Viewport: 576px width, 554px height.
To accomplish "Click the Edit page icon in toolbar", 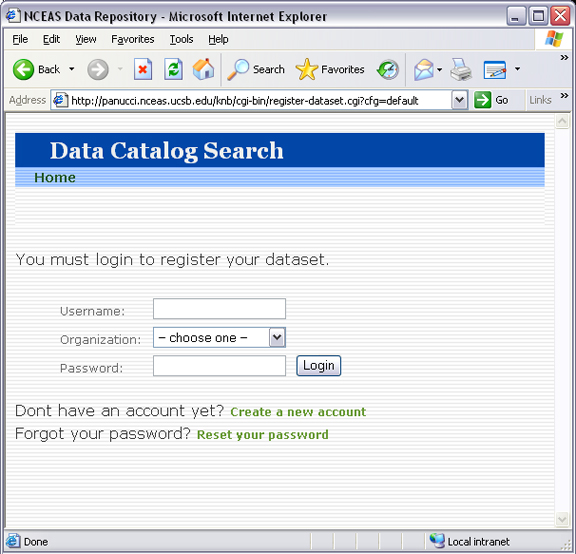I will pyautogui.click(x=495, y=69).
